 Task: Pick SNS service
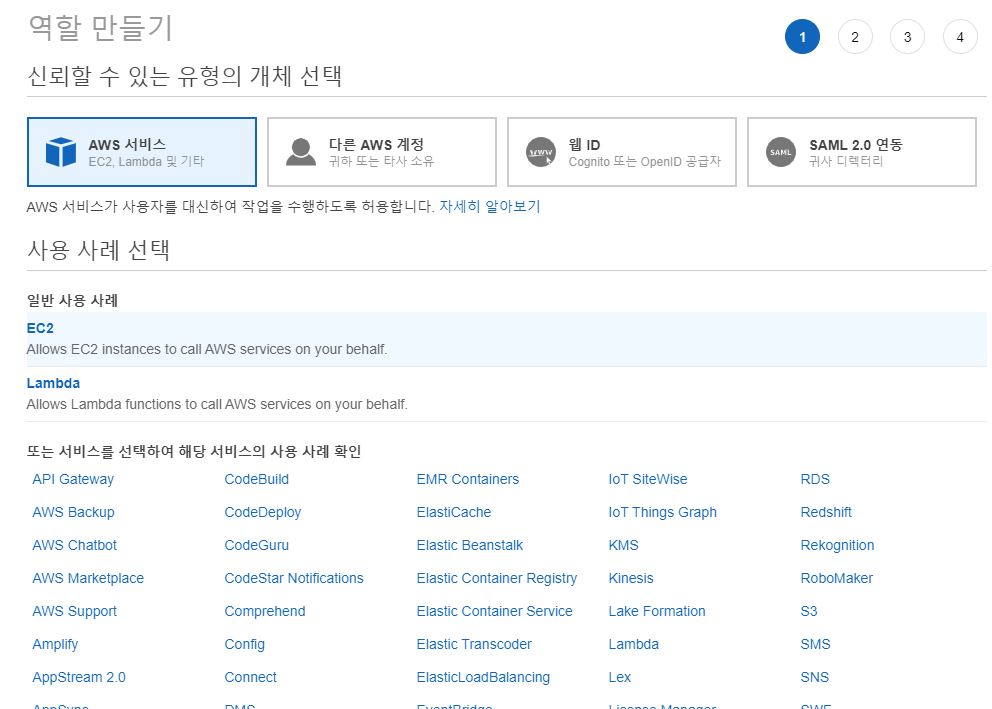[x=814, y=677]
